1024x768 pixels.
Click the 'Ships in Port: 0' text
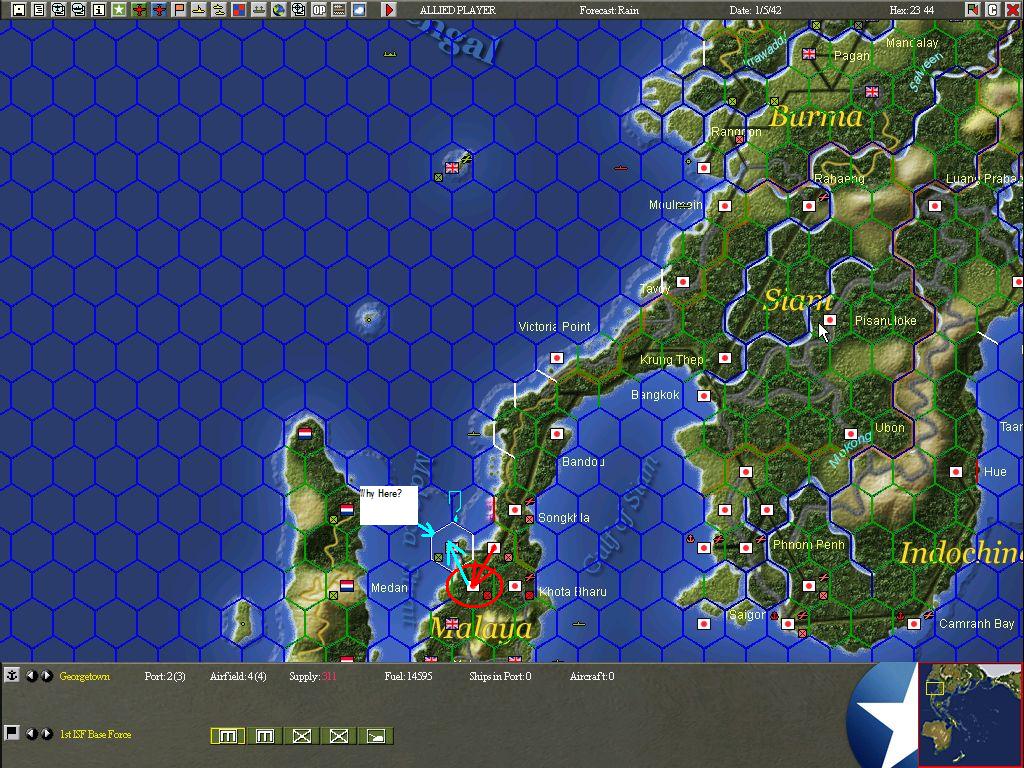tap(500, 677)
